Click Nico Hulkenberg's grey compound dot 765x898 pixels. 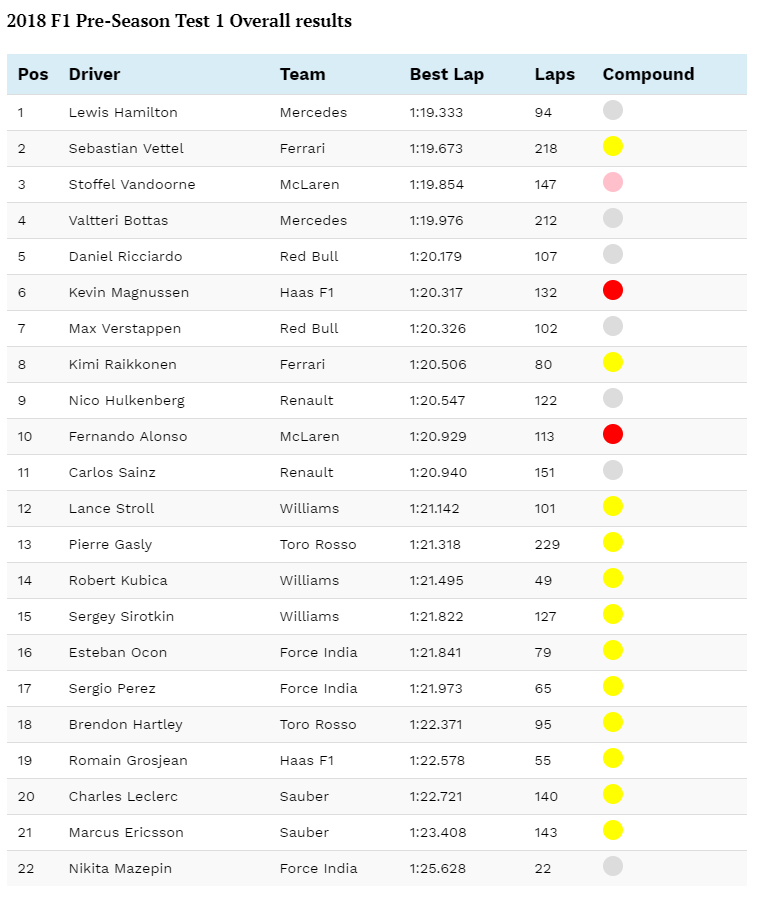613,398
